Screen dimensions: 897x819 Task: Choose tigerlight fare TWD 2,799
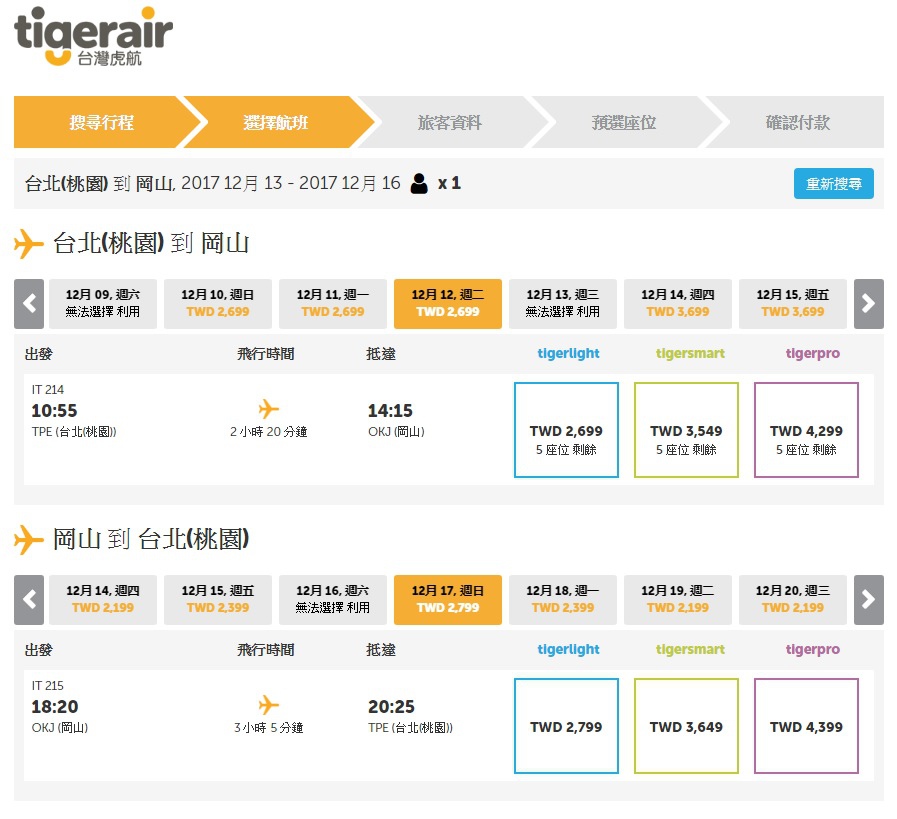pos(566,726)
